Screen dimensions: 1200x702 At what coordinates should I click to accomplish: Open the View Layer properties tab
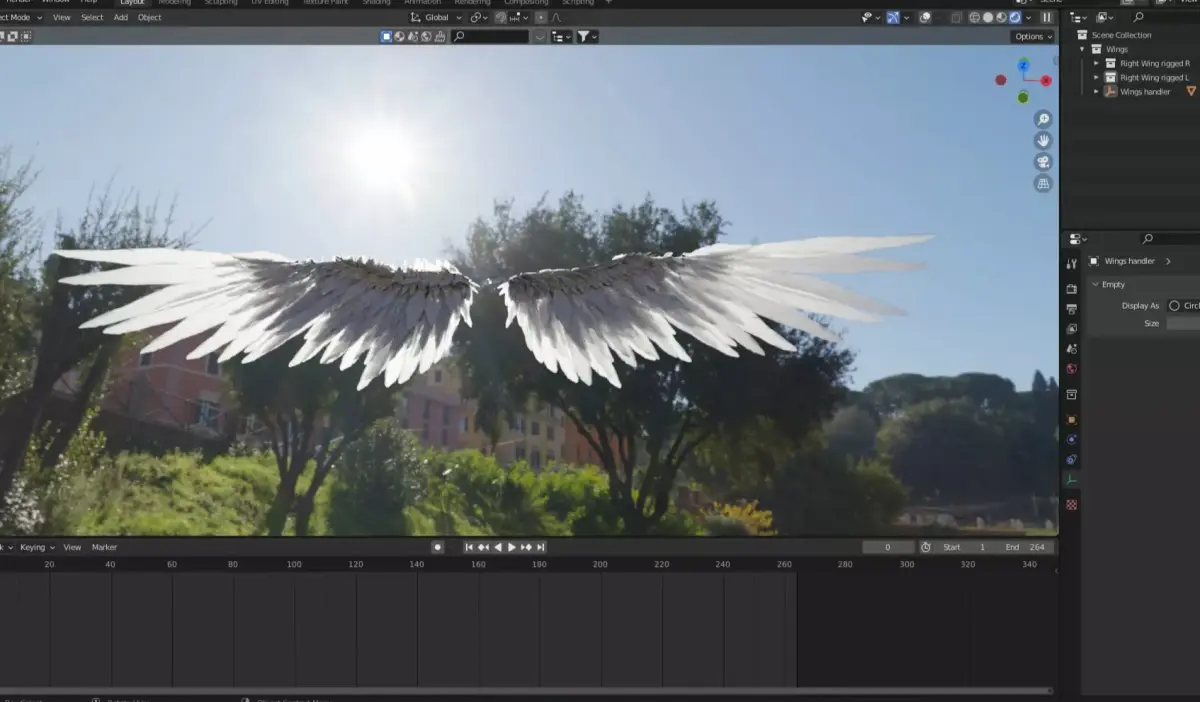[1071, 329]
